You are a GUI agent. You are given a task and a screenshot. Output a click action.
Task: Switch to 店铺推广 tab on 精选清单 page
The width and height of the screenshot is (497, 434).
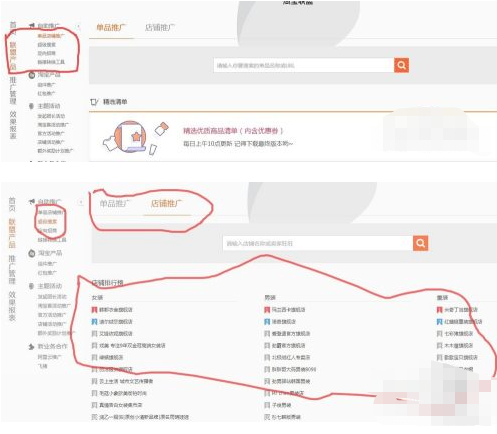tap(160, 27)
